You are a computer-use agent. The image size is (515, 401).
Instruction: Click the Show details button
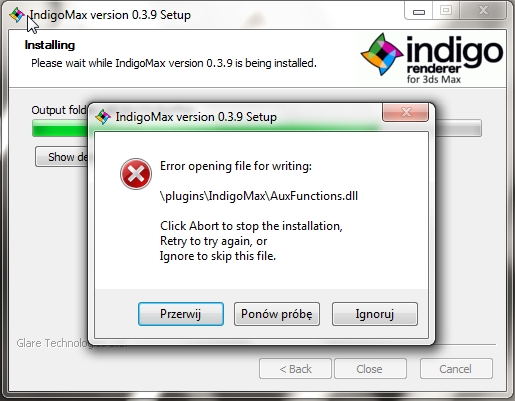(x=62, y=157)
